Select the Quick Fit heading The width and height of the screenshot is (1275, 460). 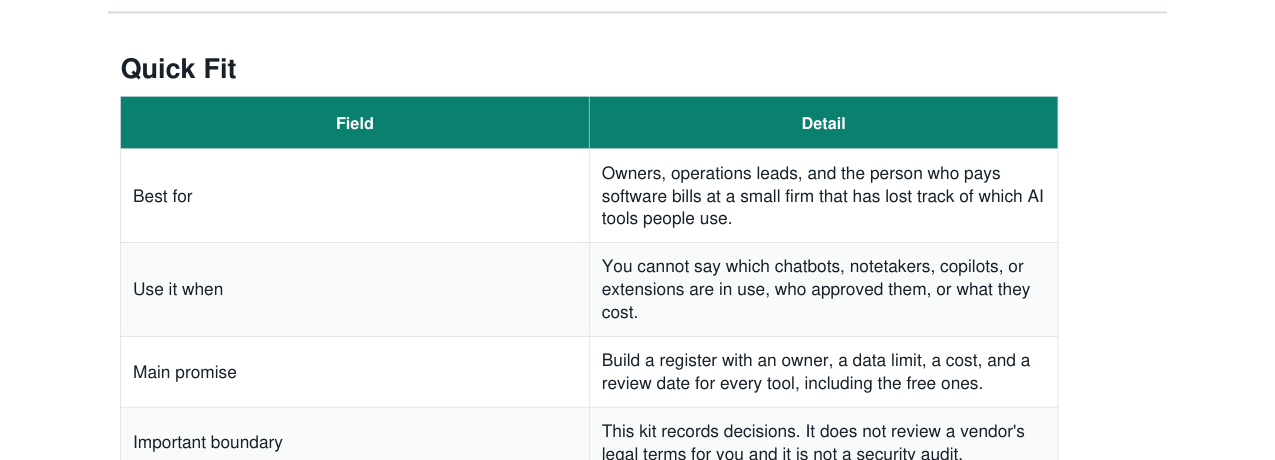pyautogui.click(x=178, y=69)
